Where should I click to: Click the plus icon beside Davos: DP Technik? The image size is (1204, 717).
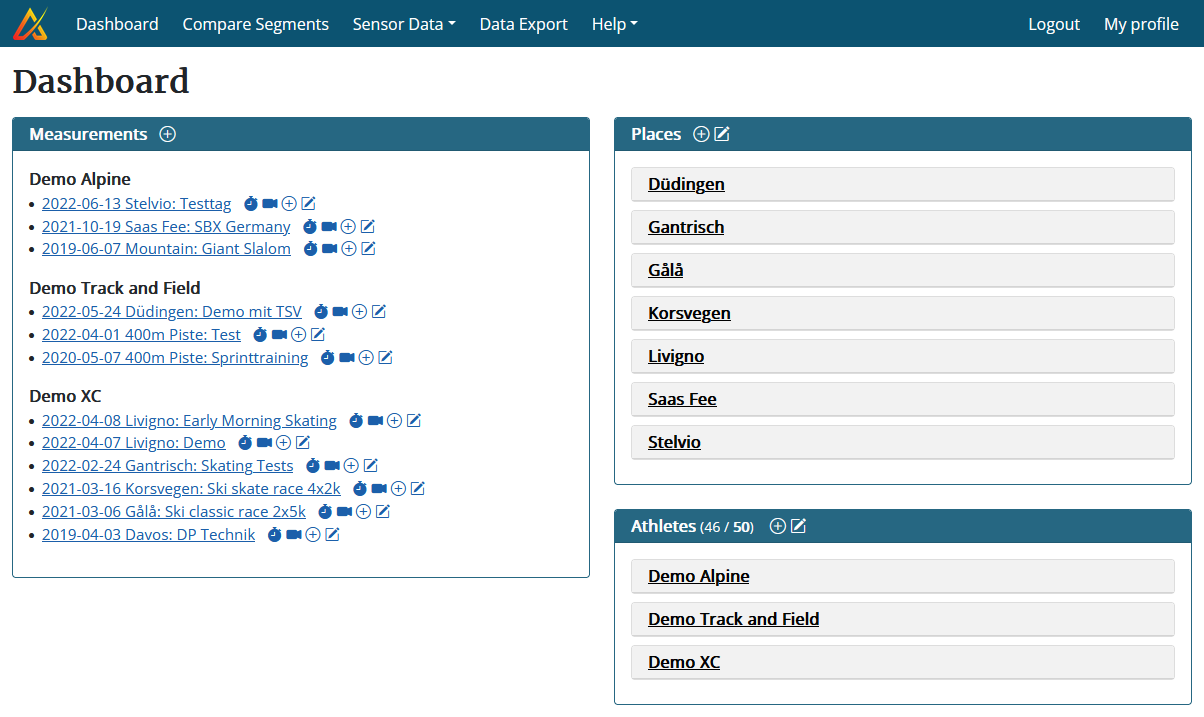click(x=313, y=534)
